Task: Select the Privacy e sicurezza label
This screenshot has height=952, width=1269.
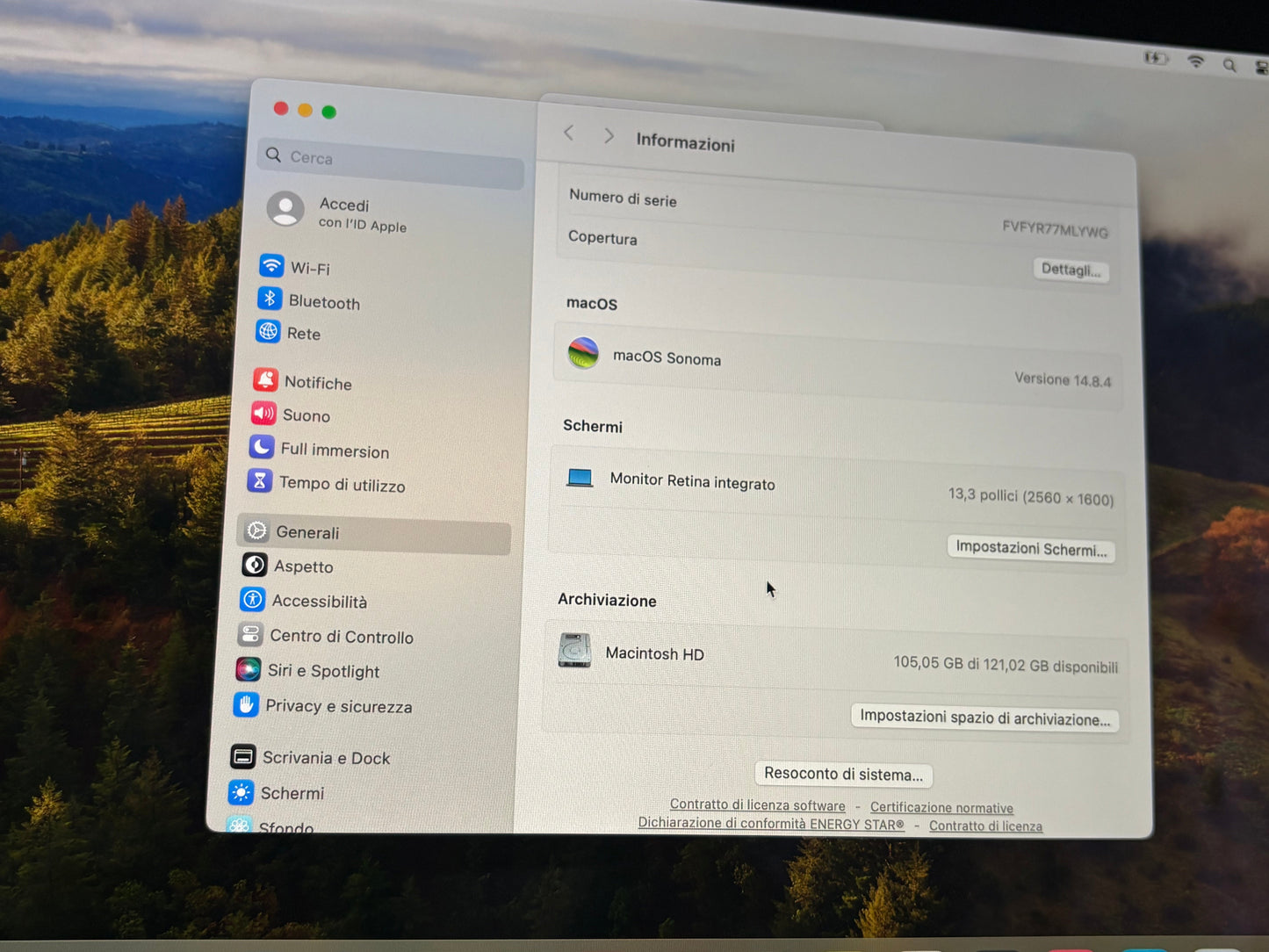Action: pyautogui.click(x=339, y=706)
